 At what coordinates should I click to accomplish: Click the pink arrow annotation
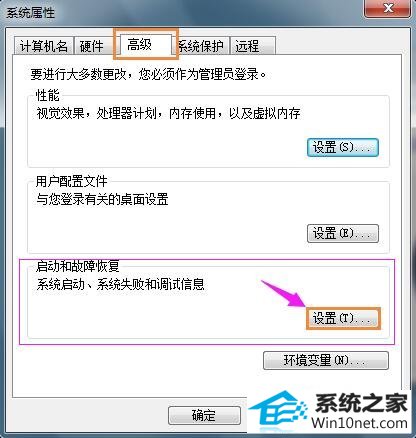click(x=284, y=293)
